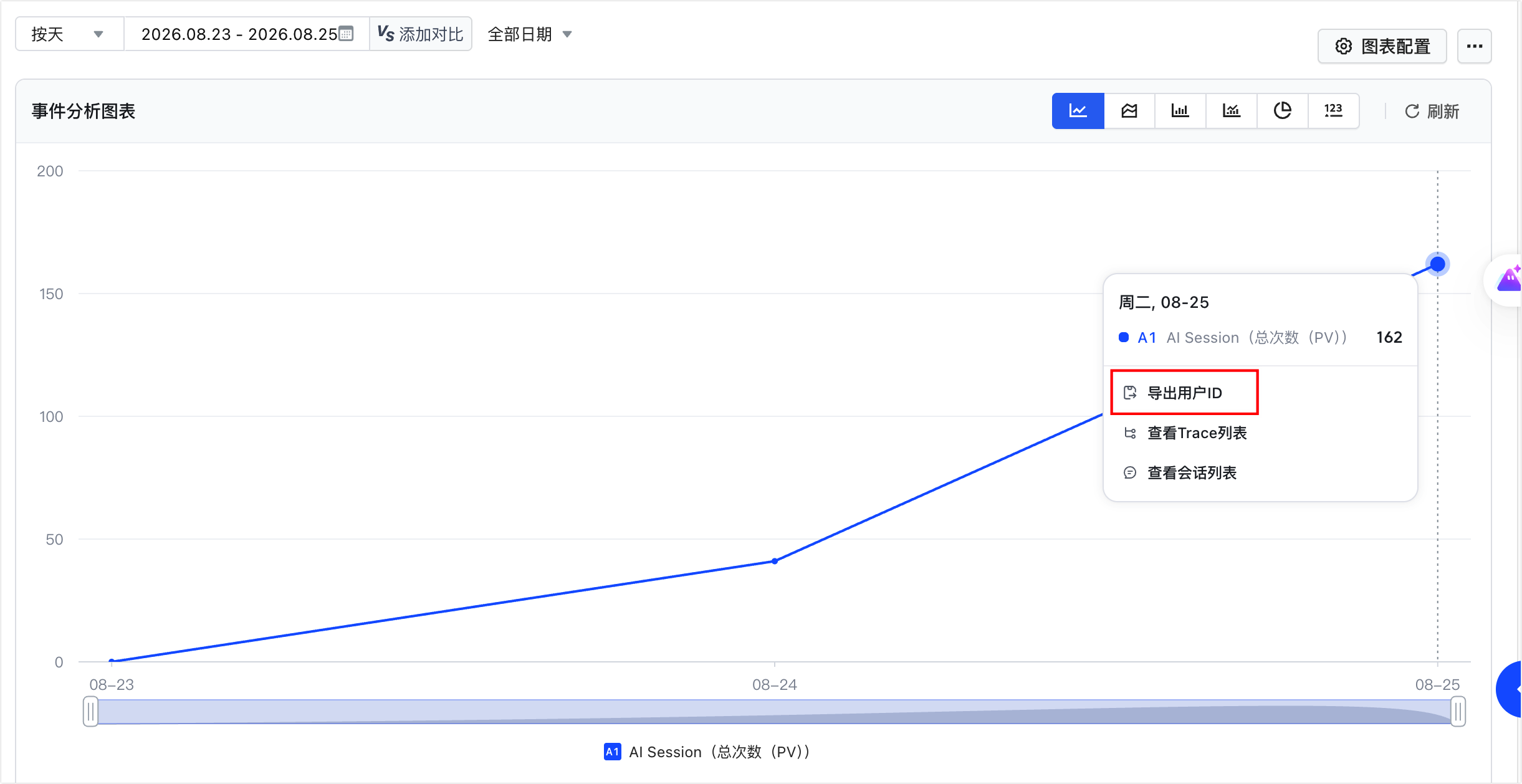Select the line chart view icon
Image resolution: width=1522 pixels, height=784 pixels.
point(1078,111)
